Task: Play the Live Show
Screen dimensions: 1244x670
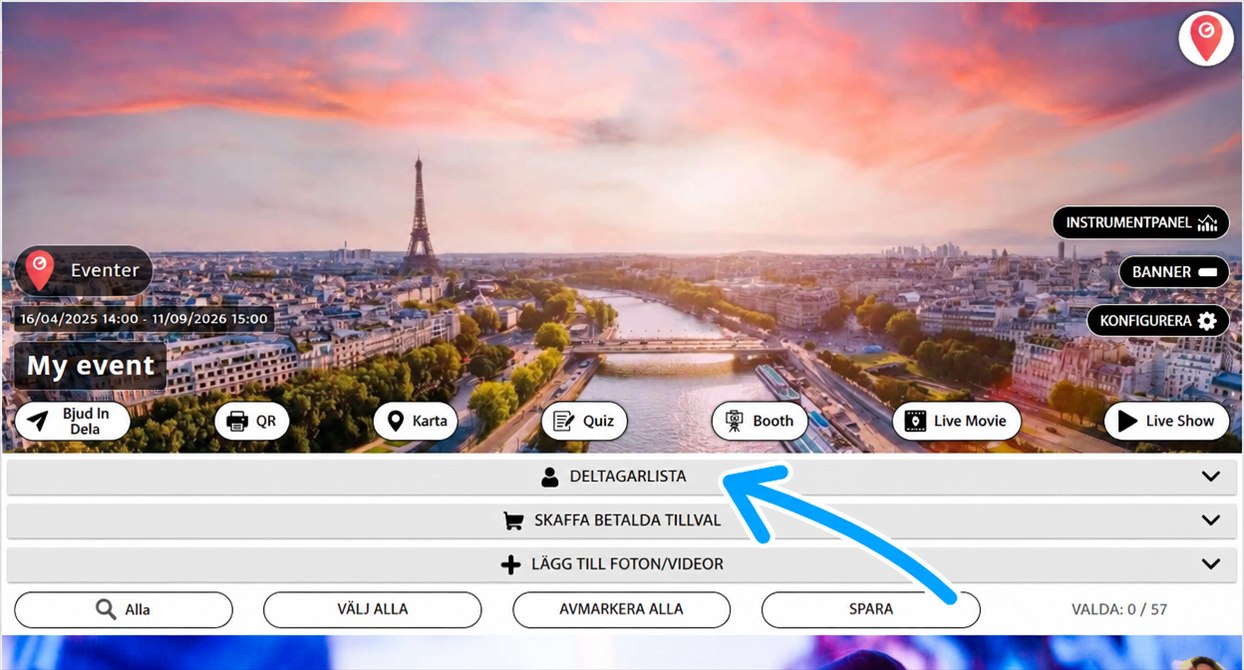Action: click(x=1166, y=421)
